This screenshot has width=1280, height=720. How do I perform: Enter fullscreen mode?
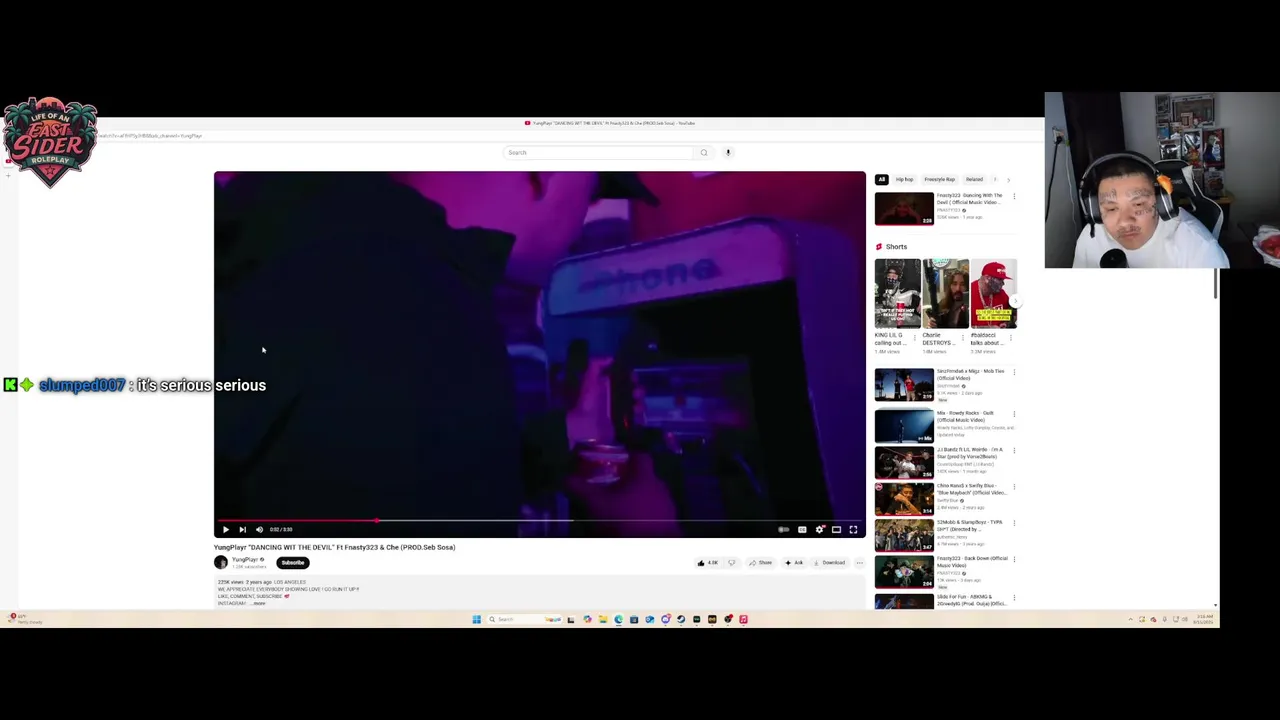click(x=853, y=529)
